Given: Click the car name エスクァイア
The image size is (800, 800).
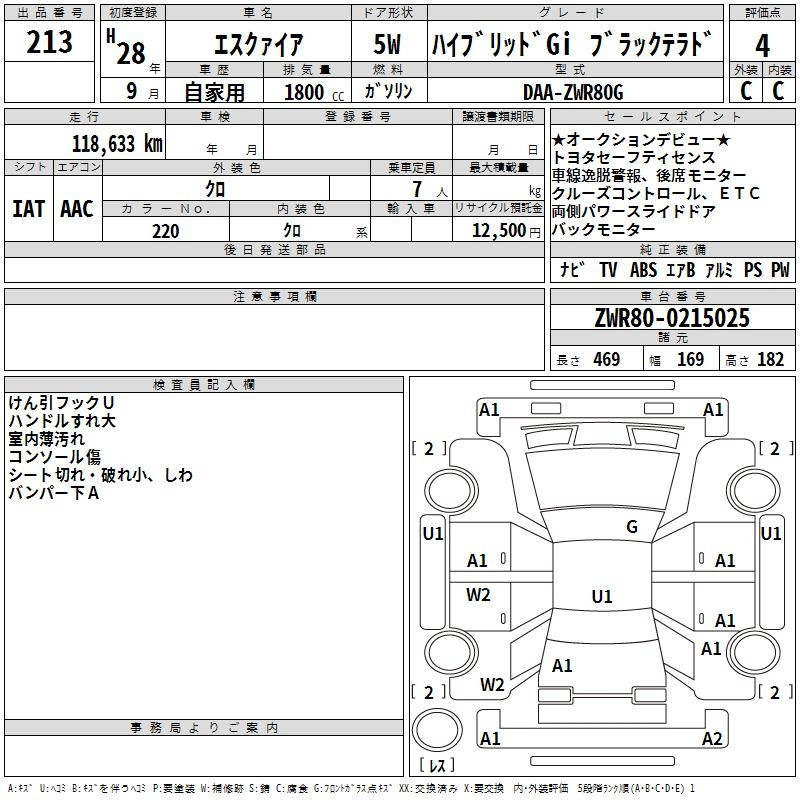Looking at the screenshot, I should point(258,44).
